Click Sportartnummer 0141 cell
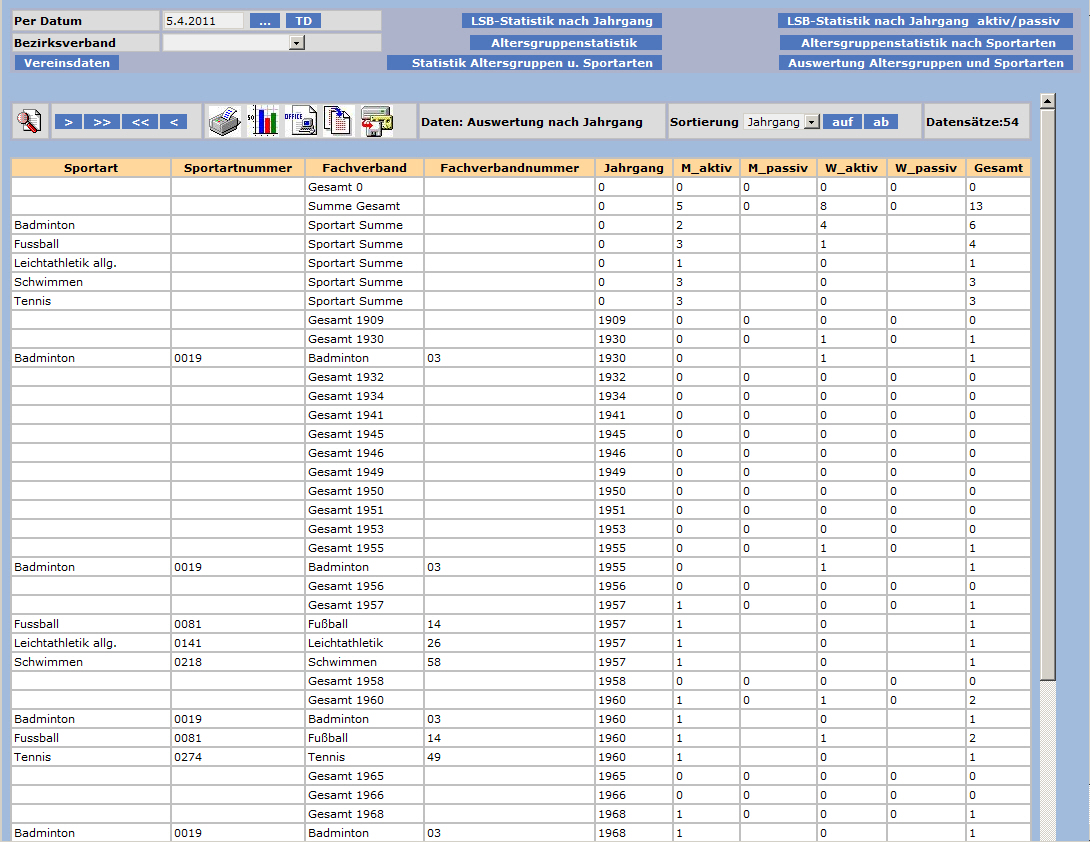The image size is (1090, 842). click(x=238, y=644)
